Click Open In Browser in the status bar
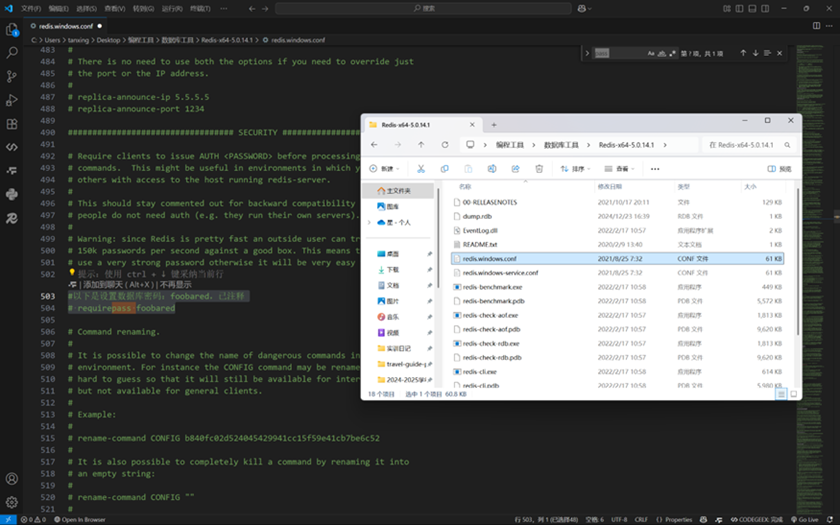The width and height of the screenshot is (840, 525). pos(79,520)
